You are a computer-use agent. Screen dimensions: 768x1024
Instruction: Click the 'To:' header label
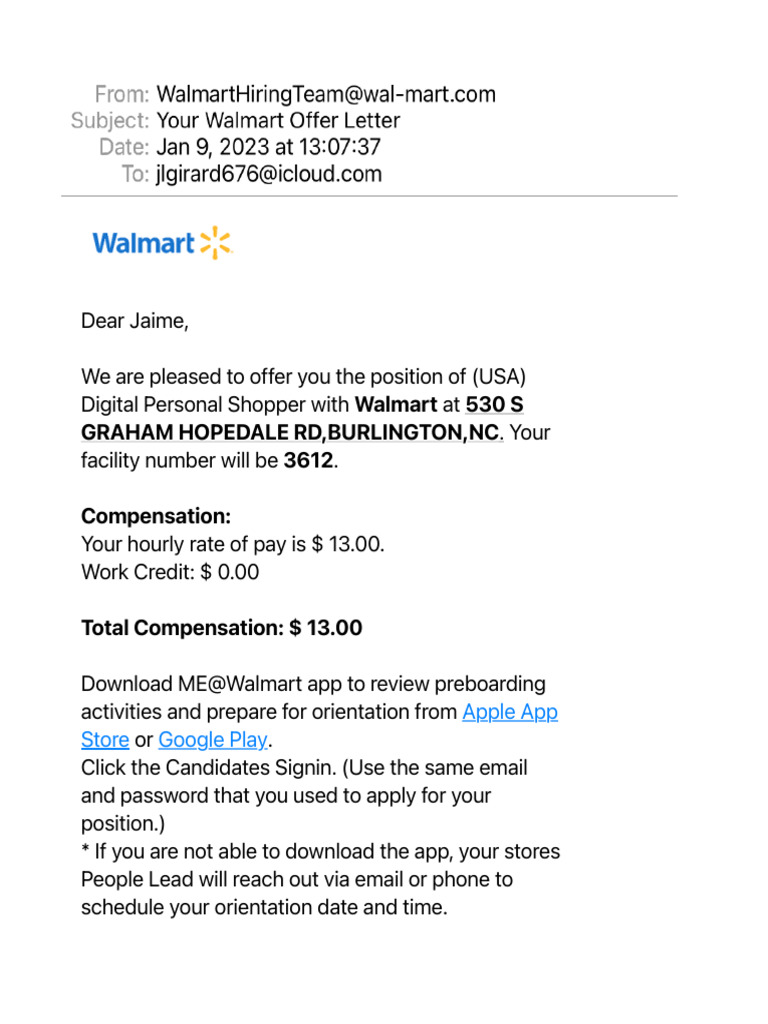pyautogui.click(x=134, y=174)
